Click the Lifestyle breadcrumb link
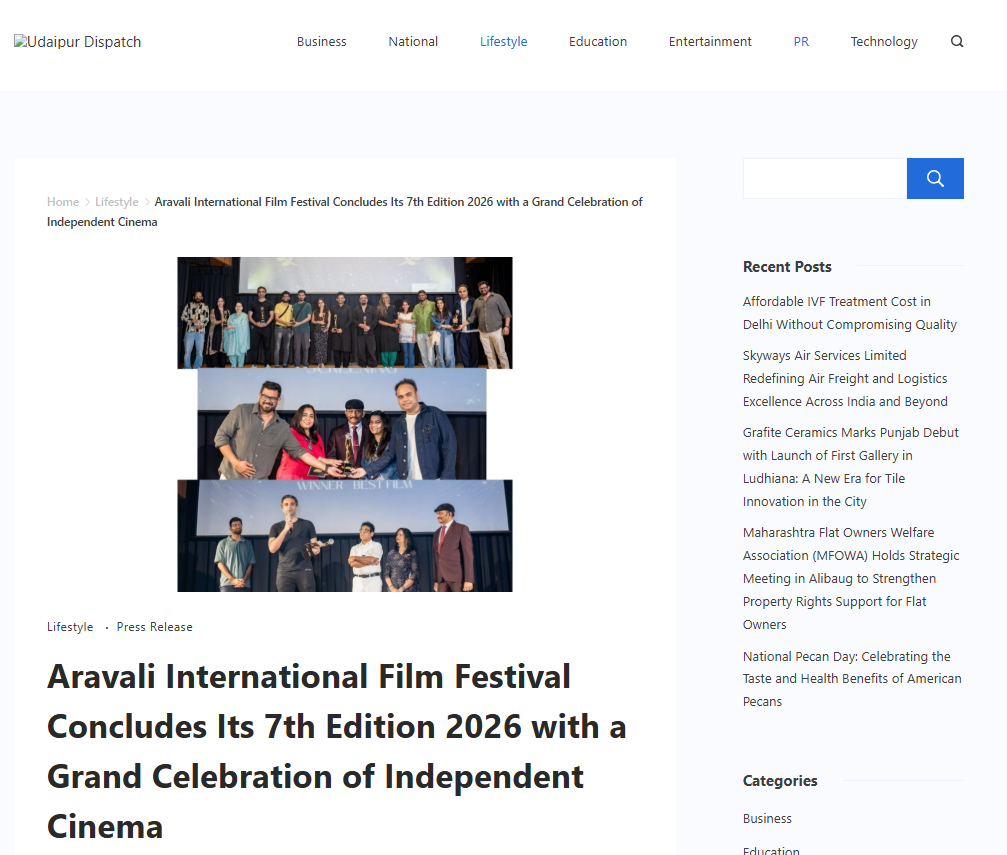The image size is (1007, 855). click(x=116, y=202)
